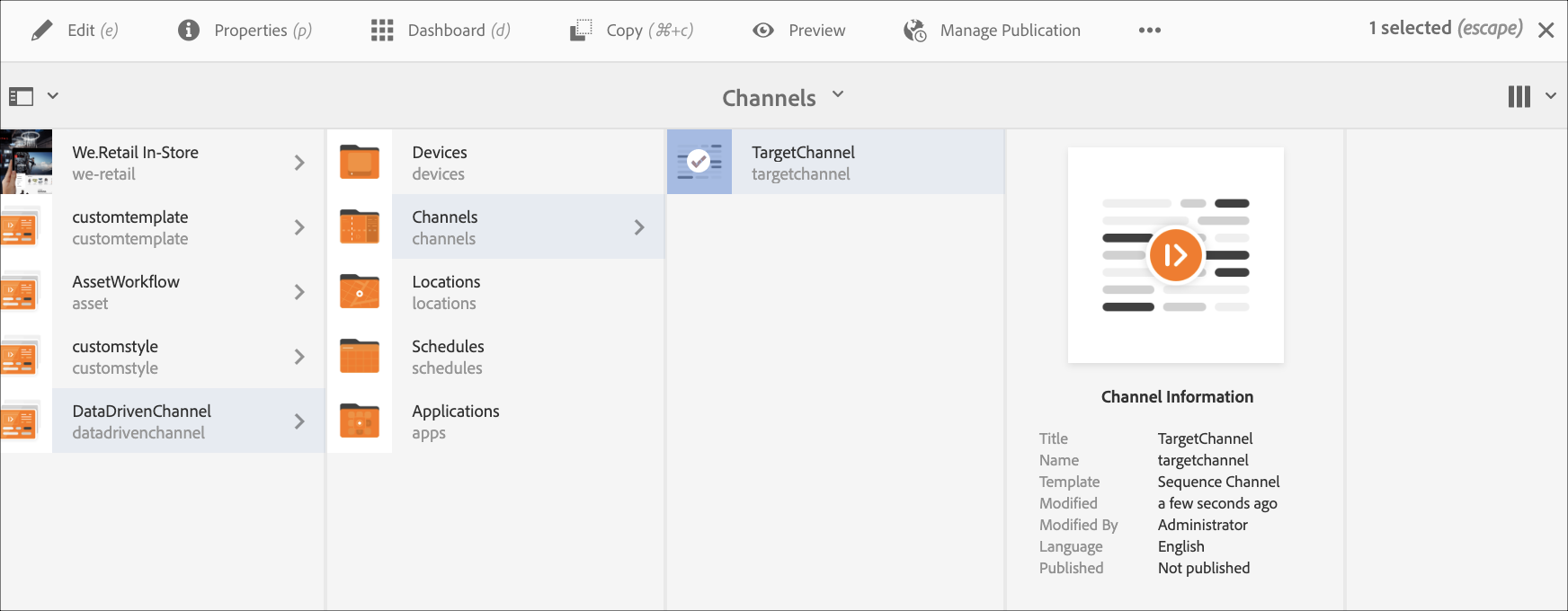Screen dimensions: 1568x611
Task: Click the Devices folder icon
Action: (360, 163)
